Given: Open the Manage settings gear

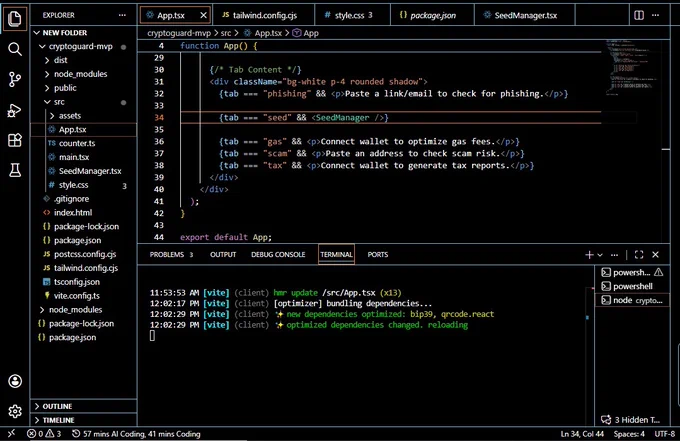Looking at the screenshot, I should click(15, 411).
